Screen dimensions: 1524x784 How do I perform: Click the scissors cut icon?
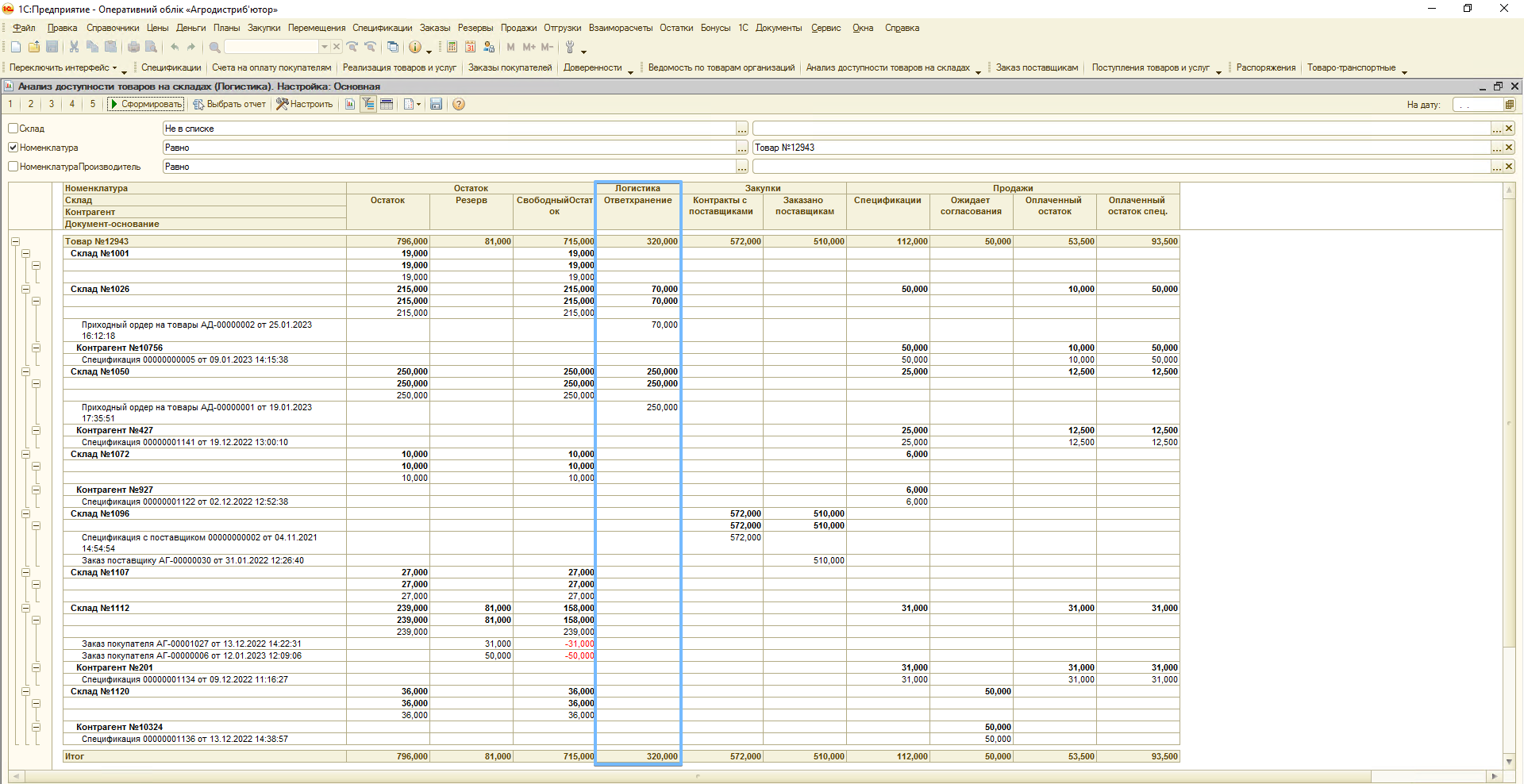click(74, 47)
